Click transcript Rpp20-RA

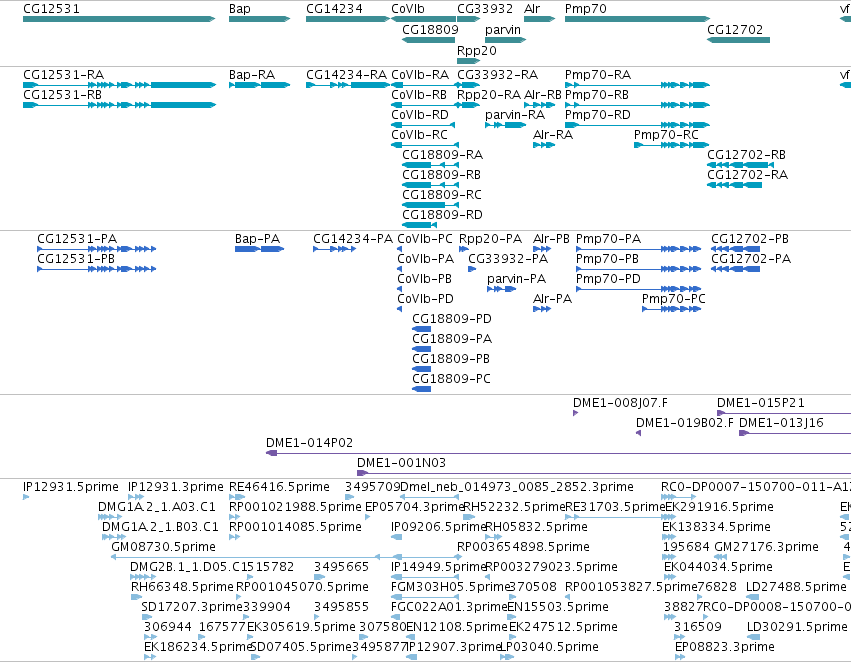point(468,105)
